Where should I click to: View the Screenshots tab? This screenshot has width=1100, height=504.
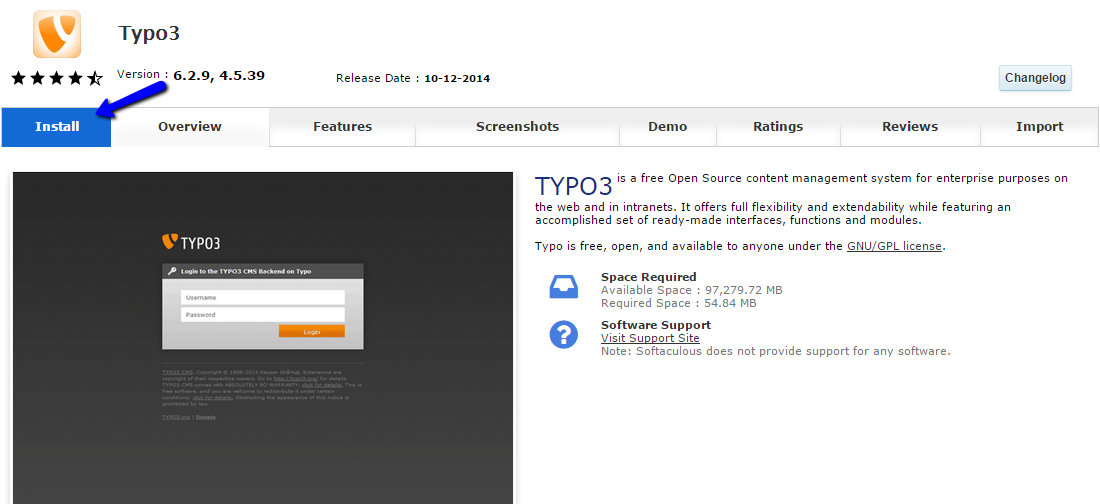coord(518,127)
